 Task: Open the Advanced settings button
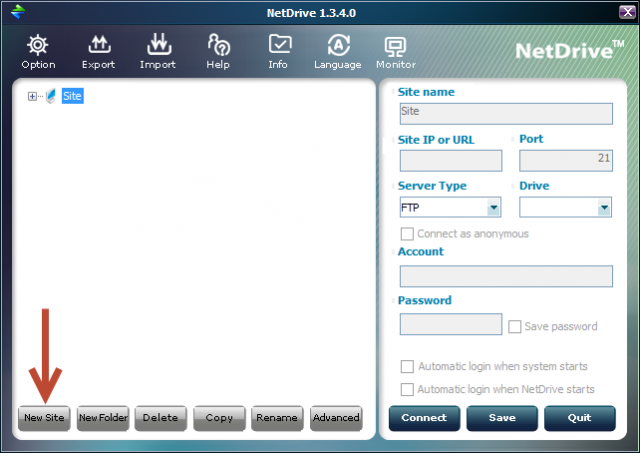(336, 418)
